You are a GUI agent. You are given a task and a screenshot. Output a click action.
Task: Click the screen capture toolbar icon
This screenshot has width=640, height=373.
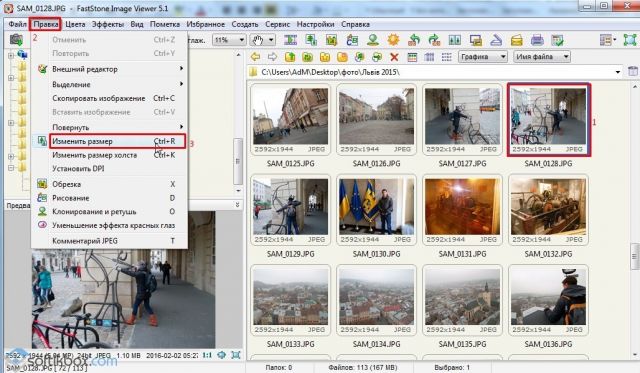pos(476,40)
